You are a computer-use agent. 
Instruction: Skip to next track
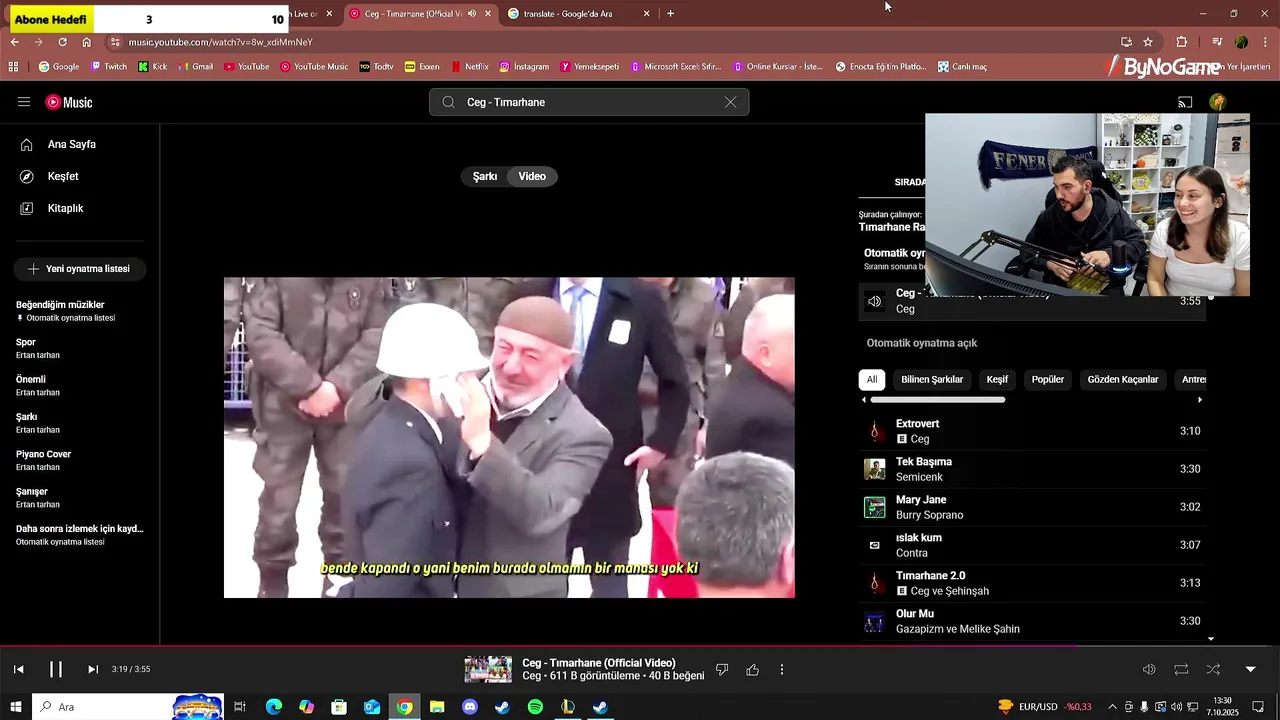[x=93, y=669]
